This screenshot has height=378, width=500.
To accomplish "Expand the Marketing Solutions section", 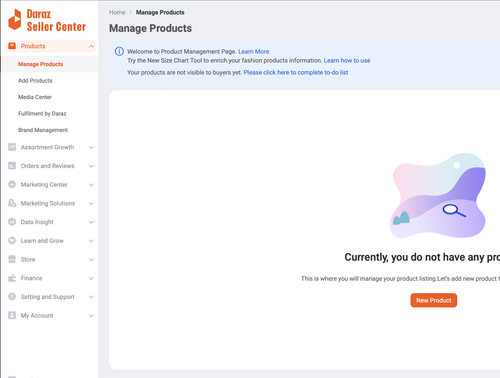I will tap(91, 203).
